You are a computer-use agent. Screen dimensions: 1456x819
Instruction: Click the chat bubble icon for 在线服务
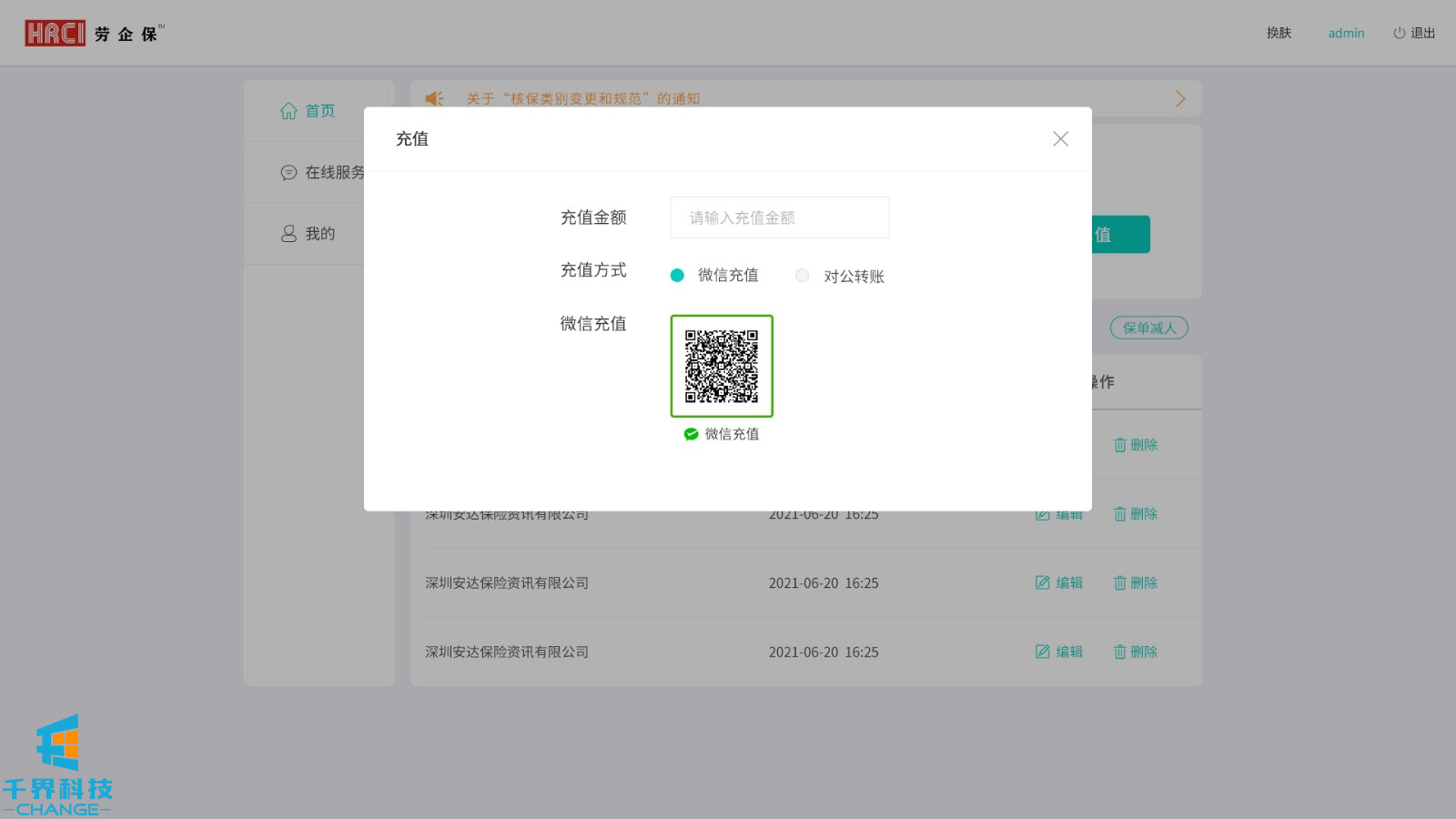click(x=288, y=173)
